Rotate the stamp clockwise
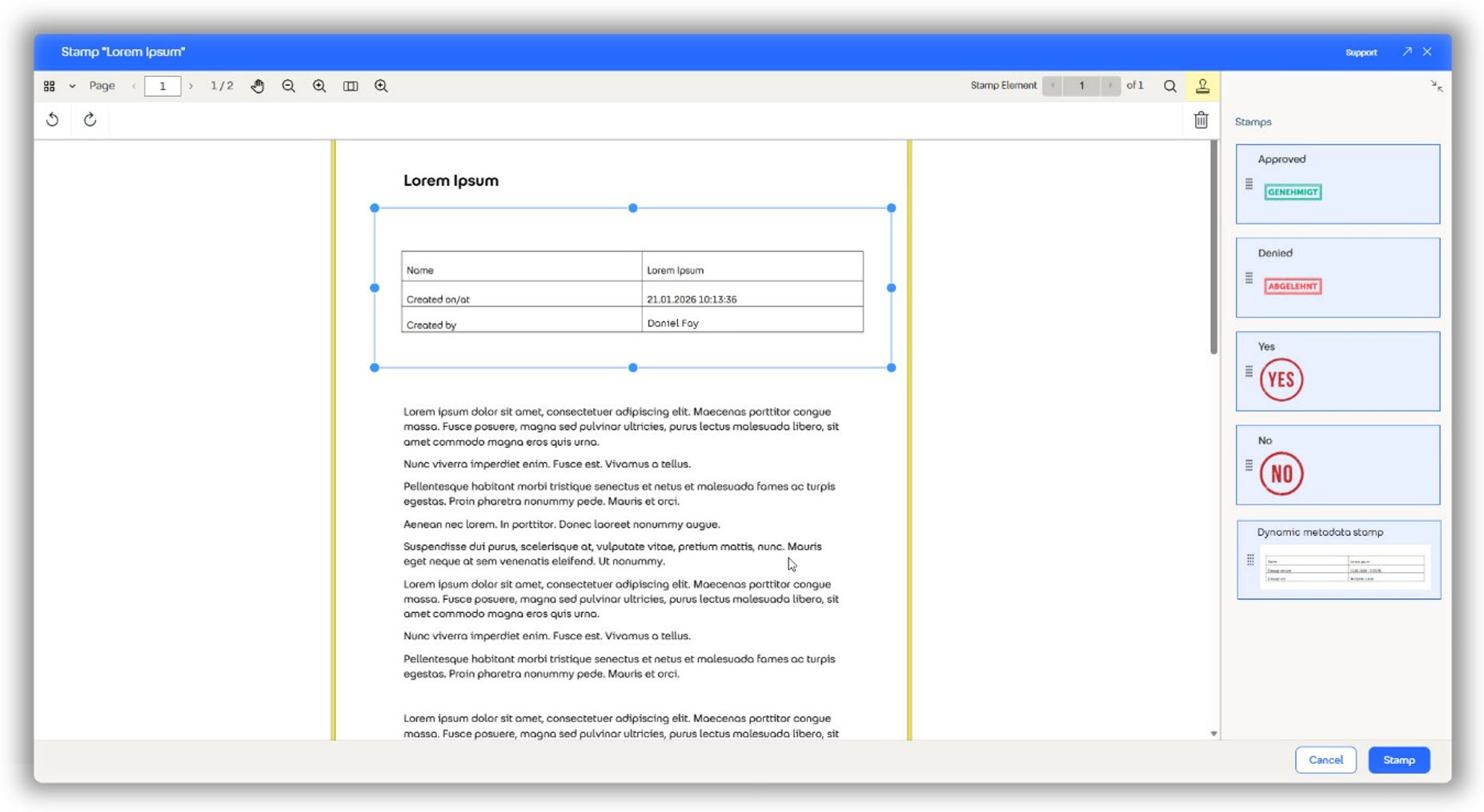 pos(89,119)
